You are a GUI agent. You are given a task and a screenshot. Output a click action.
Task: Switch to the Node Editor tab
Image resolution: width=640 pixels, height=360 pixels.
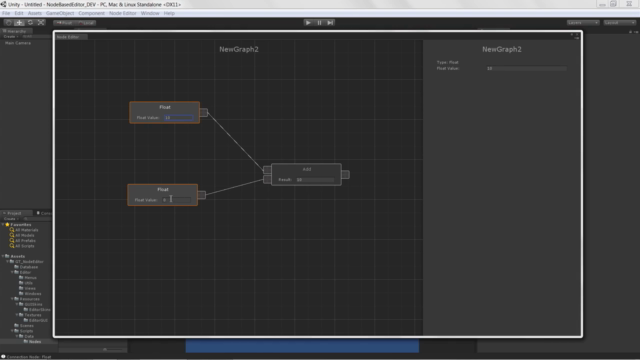pyautogui.click(x=71, y=37)
